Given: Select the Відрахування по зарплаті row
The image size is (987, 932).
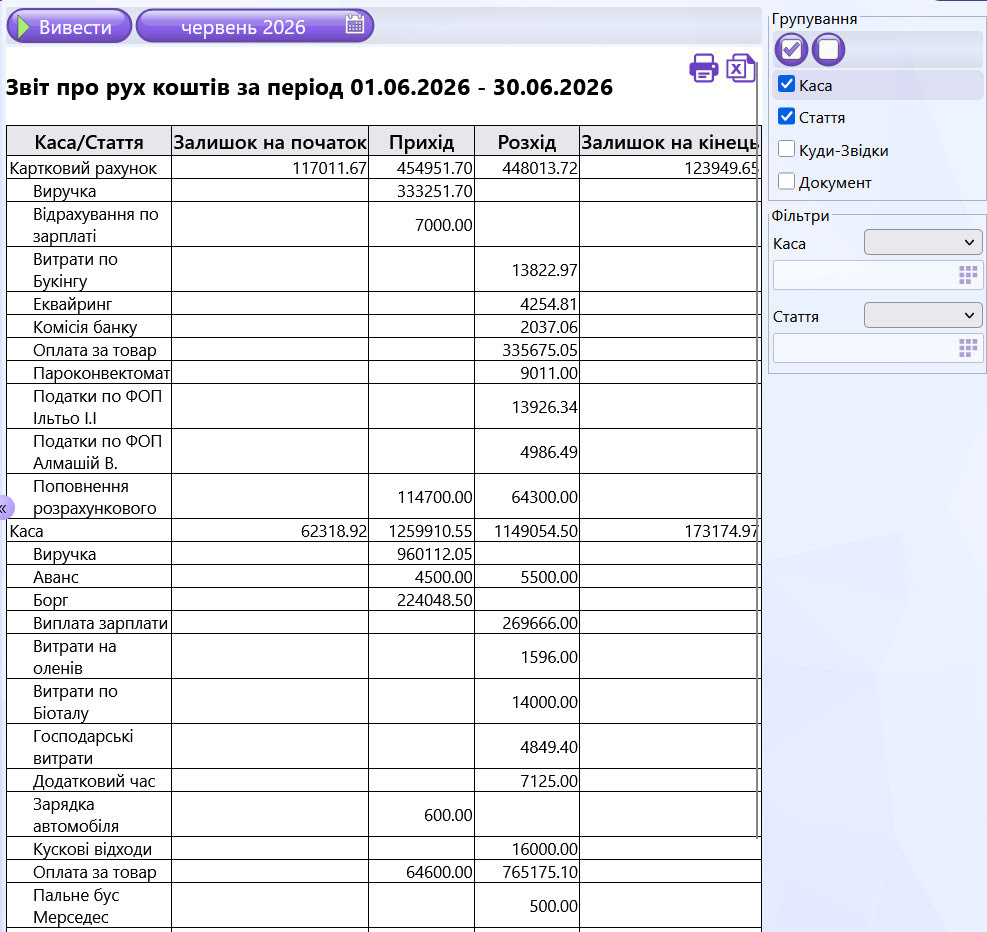Looking at the screenshot, I should pos(383,225).
